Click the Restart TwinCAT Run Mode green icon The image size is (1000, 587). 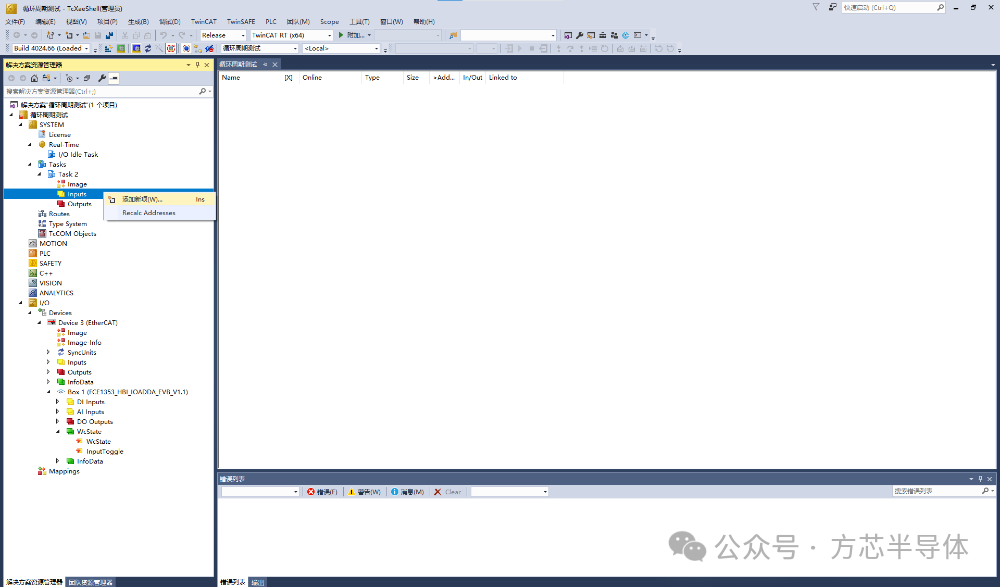[x=121, y=48]
